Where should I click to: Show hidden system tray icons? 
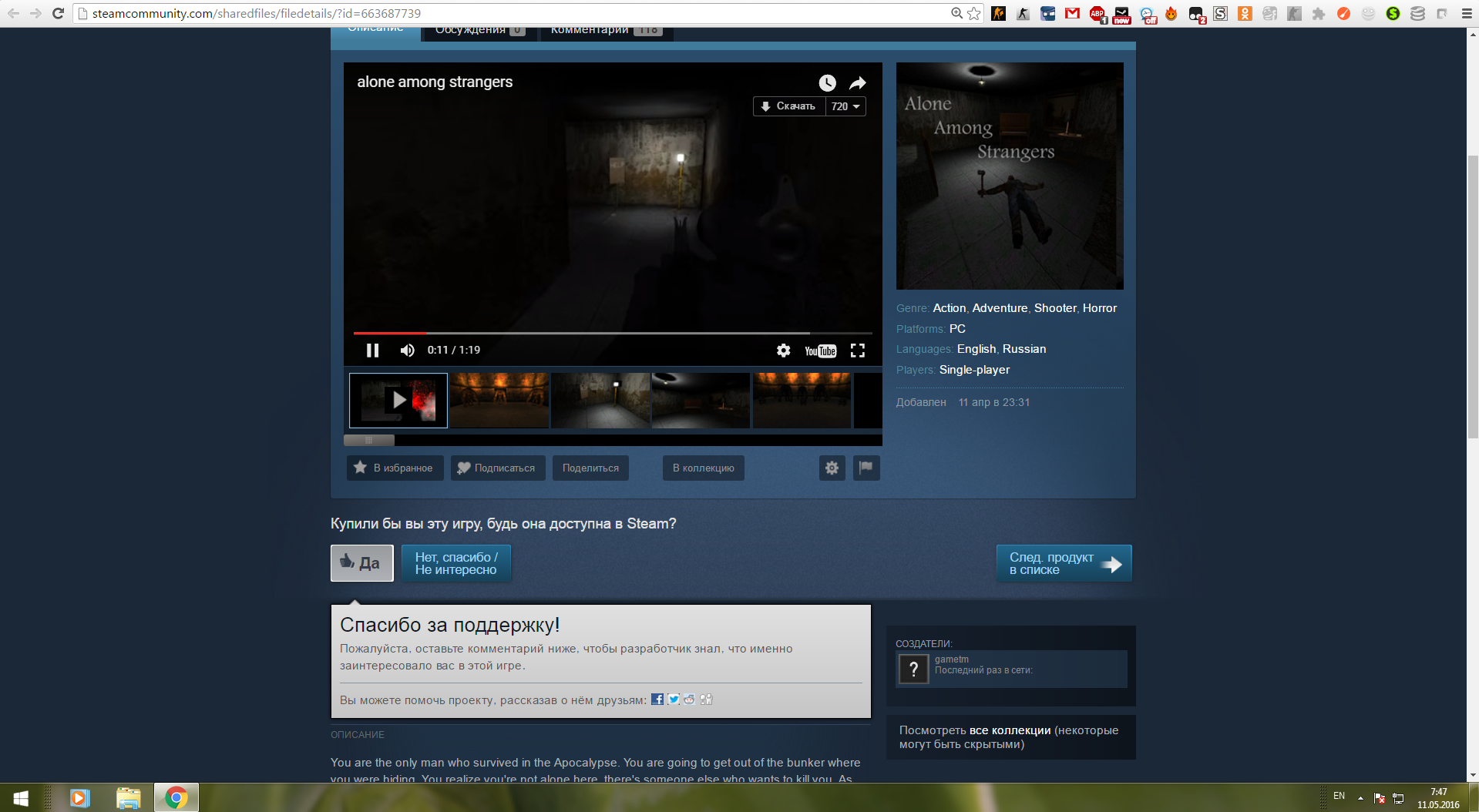1360,797
